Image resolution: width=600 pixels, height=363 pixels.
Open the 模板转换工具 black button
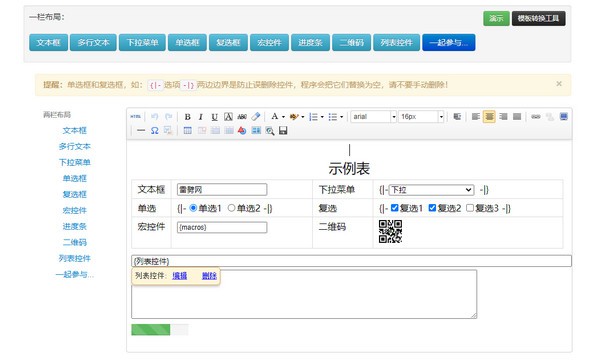[538, 18]
